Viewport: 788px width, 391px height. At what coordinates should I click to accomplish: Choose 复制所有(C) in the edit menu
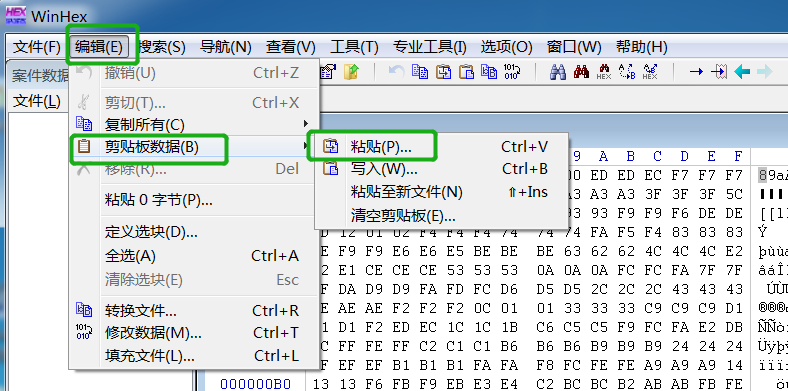point(194,124)
